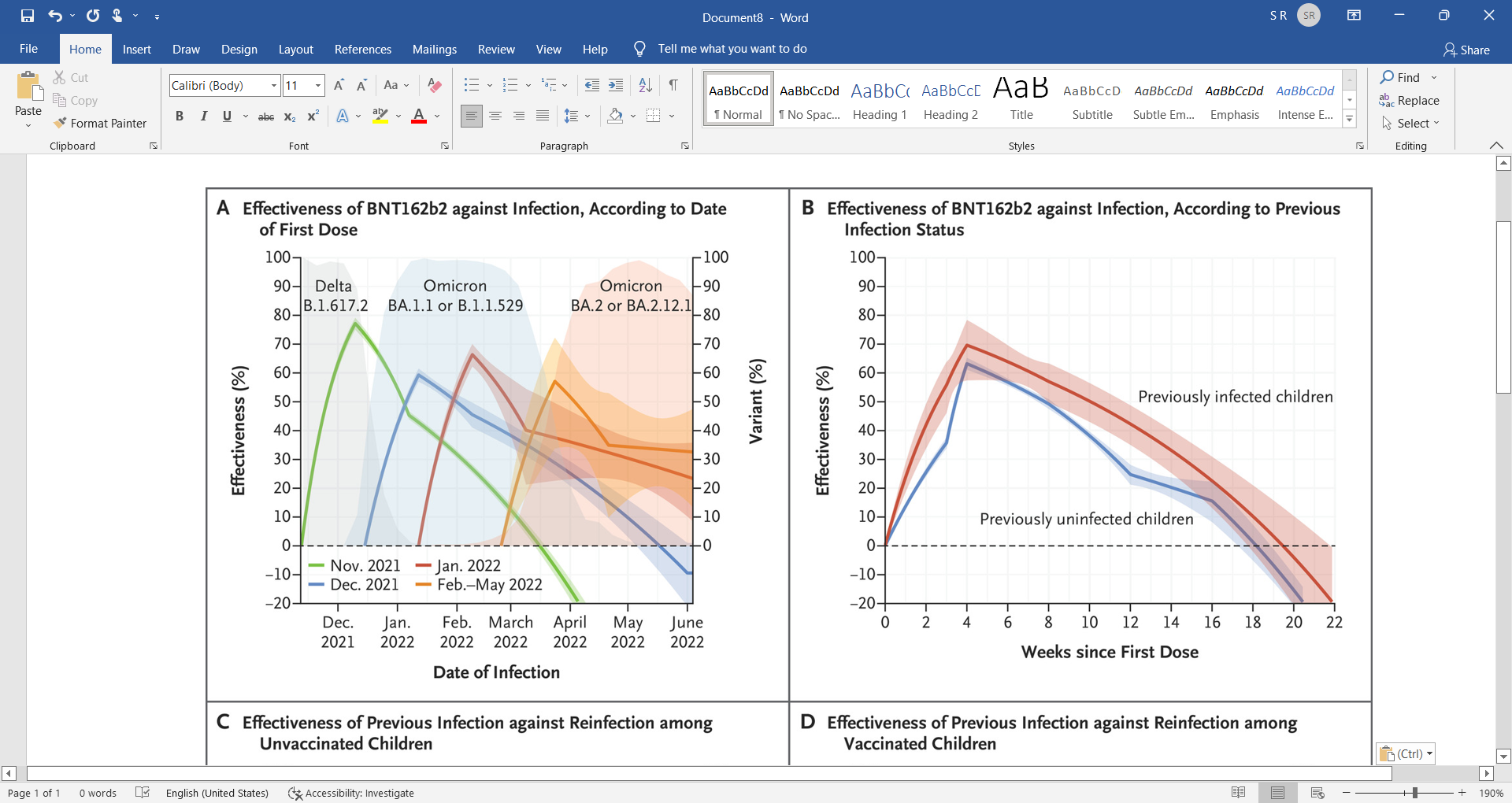Click the Increase Indent icon
The width and height of the screenshot is (1512, 803).
(x=616, y=85)
